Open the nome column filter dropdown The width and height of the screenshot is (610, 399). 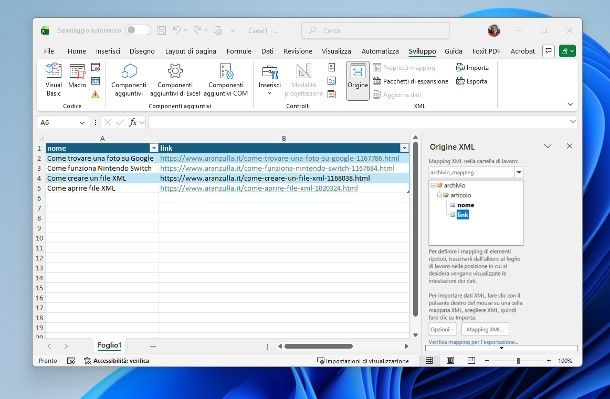coord(154,148)
